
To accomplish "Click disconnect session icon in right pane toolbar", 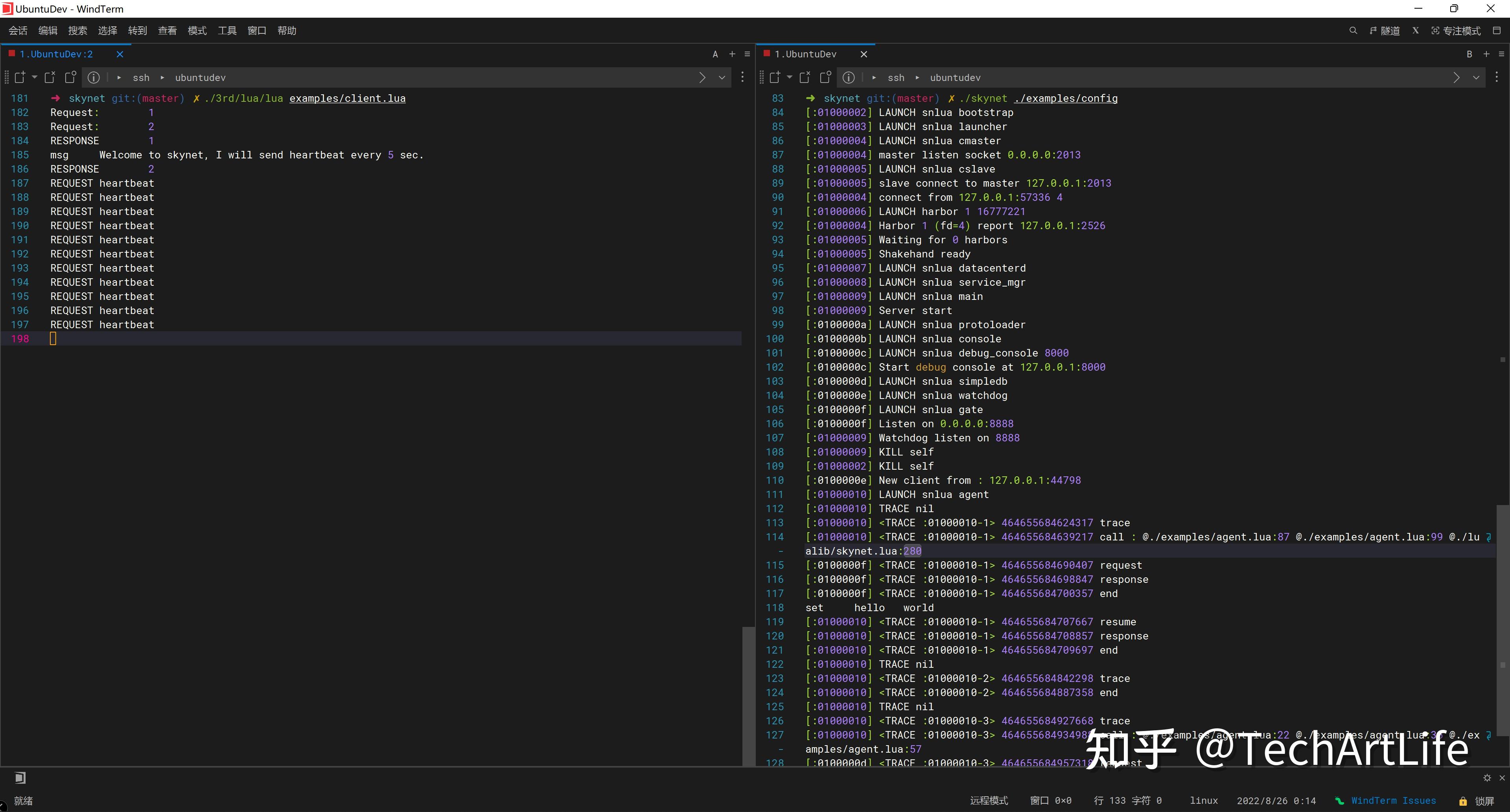I will pos(805,77).
